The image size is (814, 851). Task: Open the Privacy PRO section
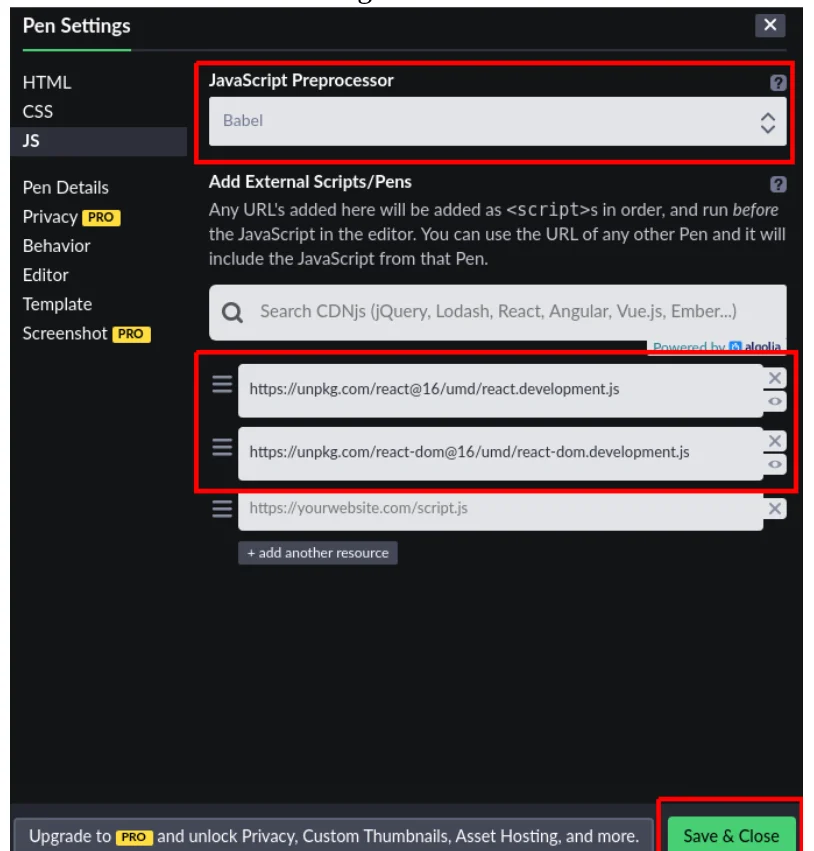71,217
